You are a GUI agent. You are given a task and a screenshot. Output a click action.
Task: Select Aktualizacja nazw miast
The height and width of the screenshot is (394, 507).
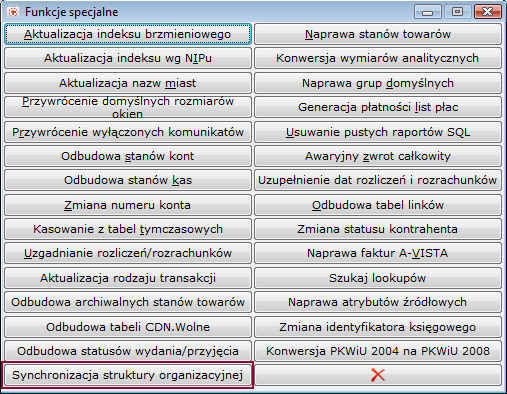click(x=128, y=83)
